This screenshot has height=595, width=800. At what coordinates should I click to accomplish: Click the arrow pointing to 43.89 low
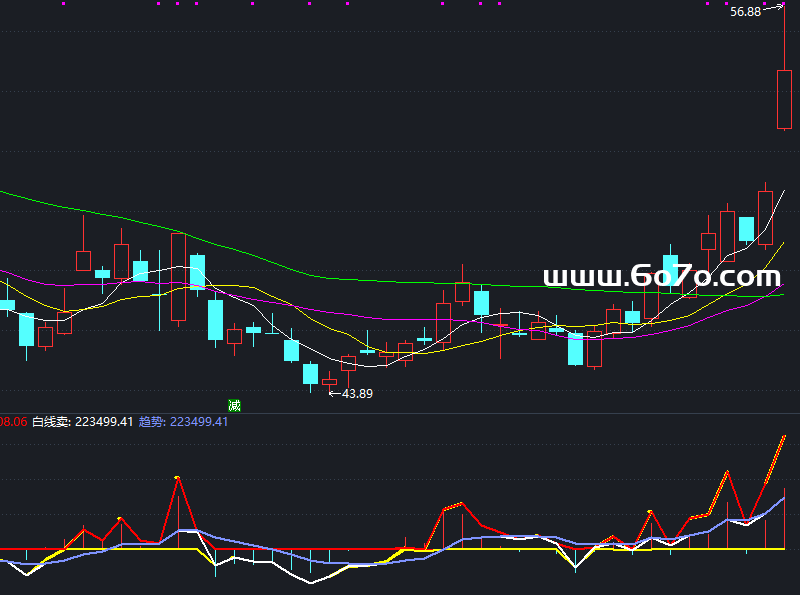[x=335, y=393]
